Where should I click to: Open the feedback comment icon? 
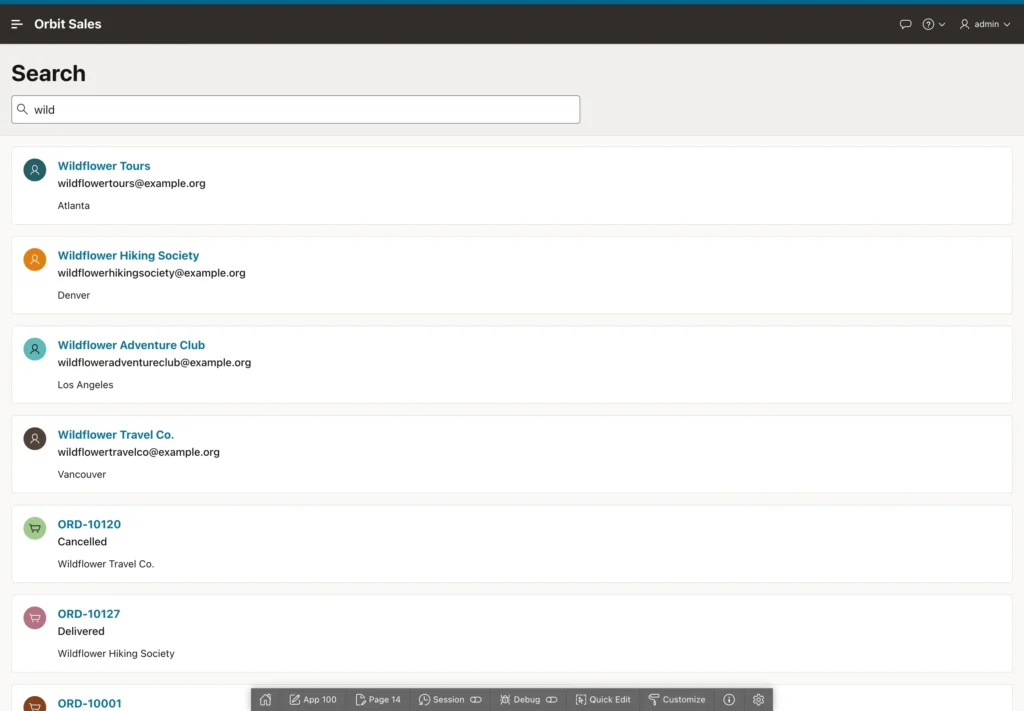tap(905, 24)
